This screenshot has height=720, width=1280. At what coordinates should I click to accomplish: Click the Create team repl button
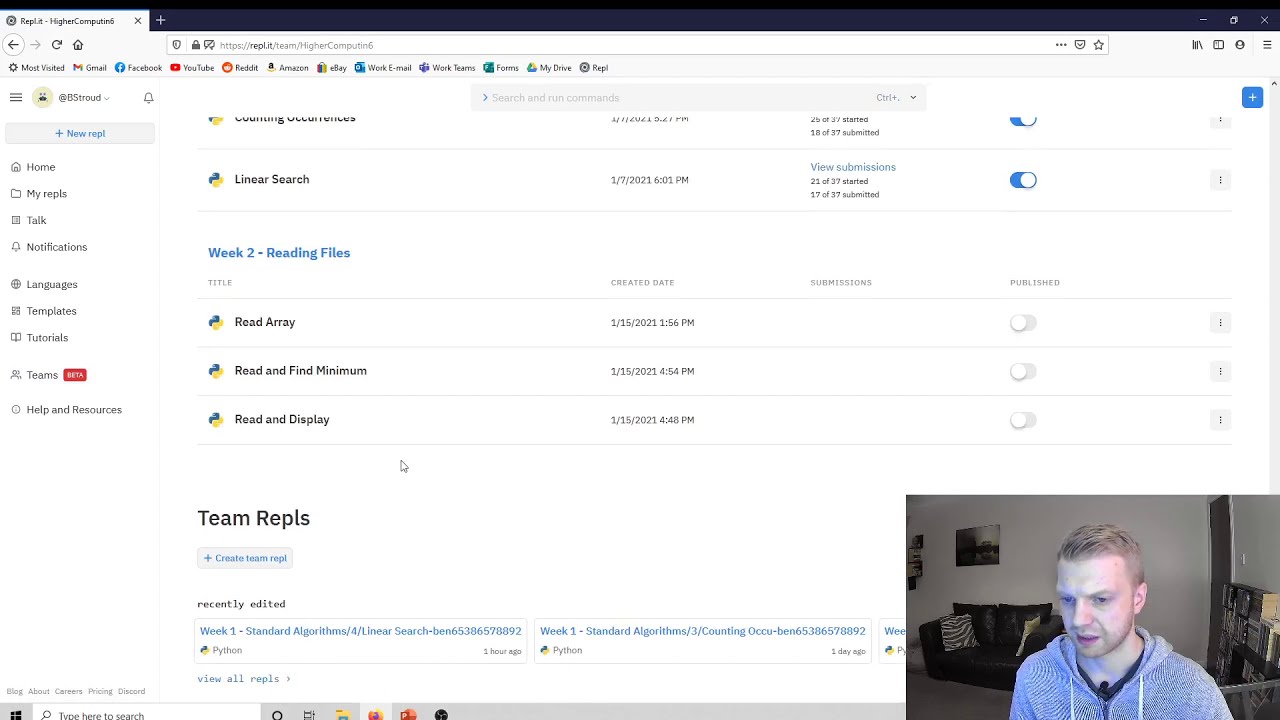(x=245, y=558)
